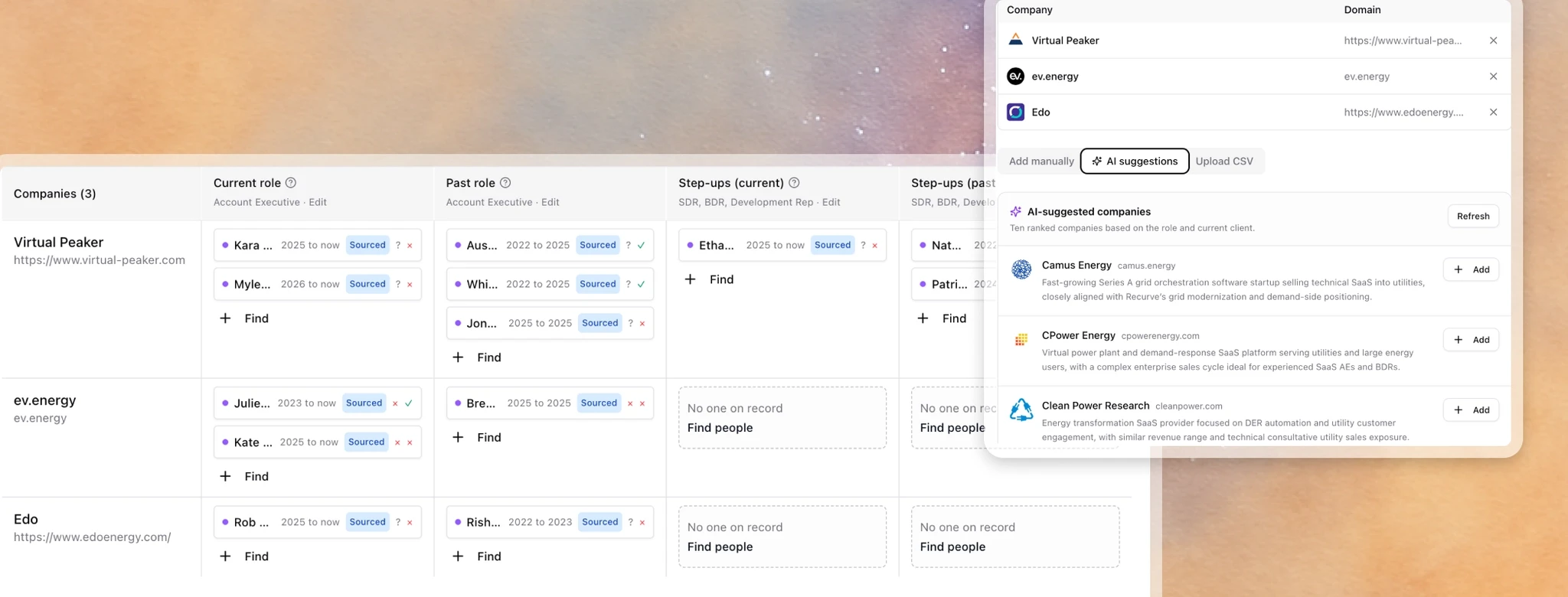Find more people for Edo current role

[245, 556]
